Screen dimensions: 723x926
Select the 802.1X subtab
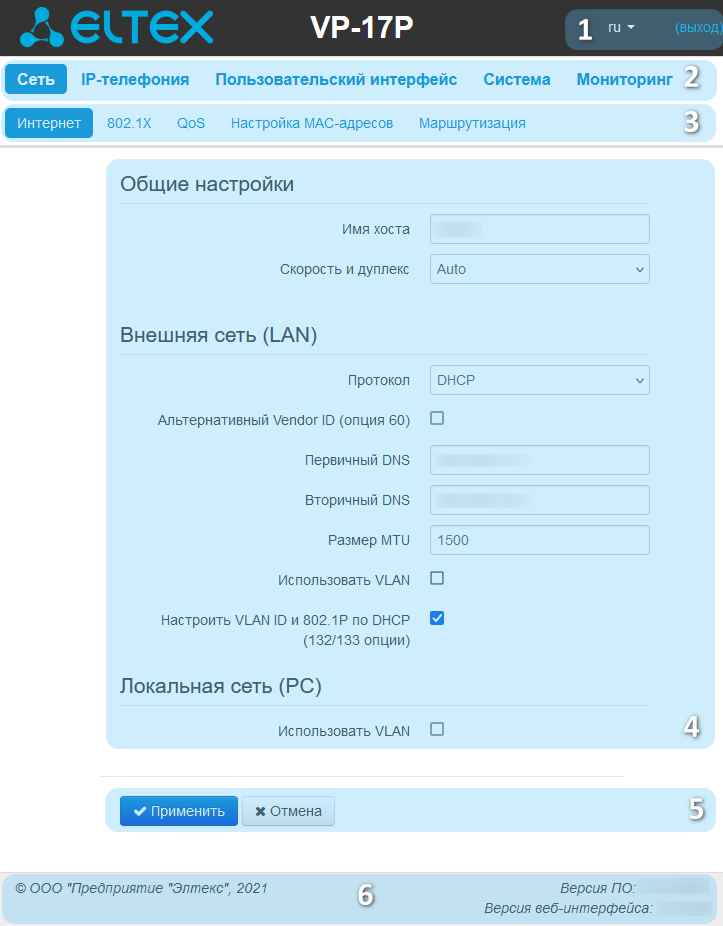click(129, 123)
